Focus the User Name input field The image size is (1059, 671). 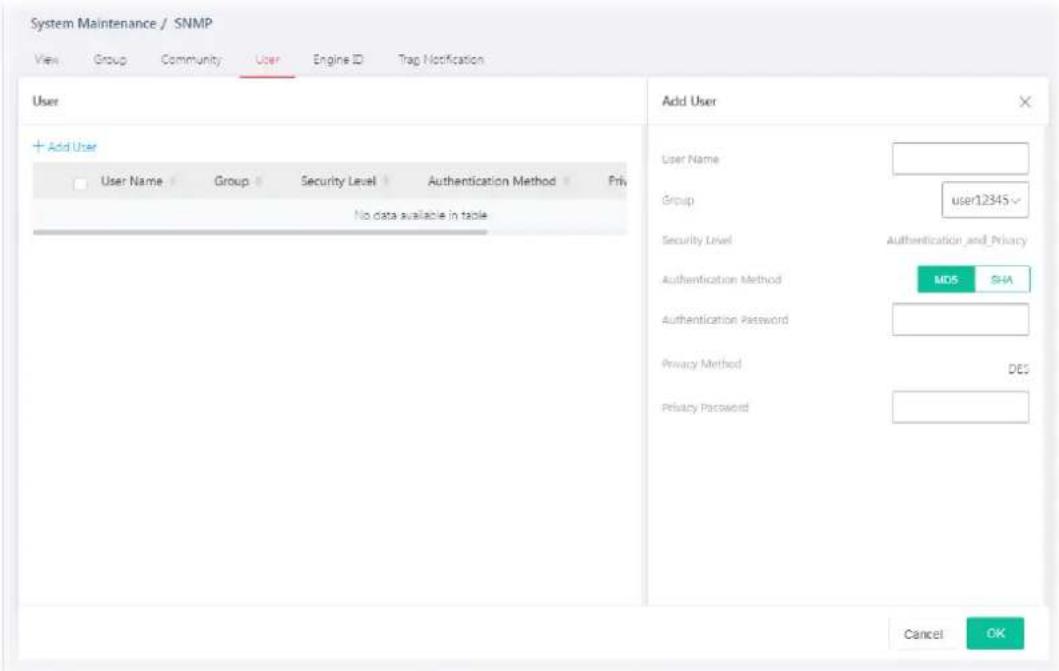pos(960,159)
